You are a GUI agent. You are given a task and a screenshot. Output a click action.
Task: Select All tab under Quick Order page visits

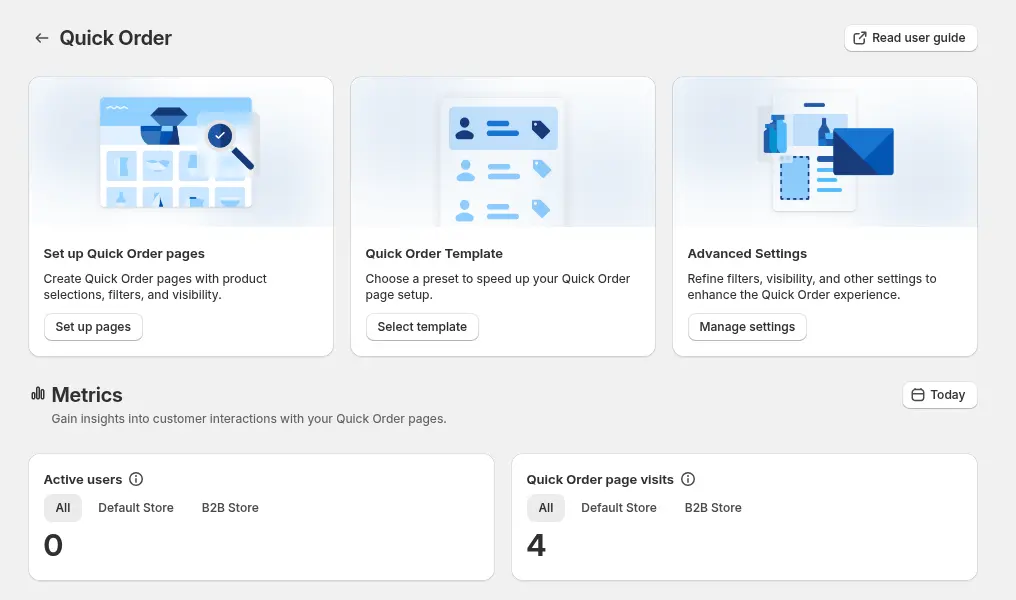pyautogui.click(x=546, y=508)
